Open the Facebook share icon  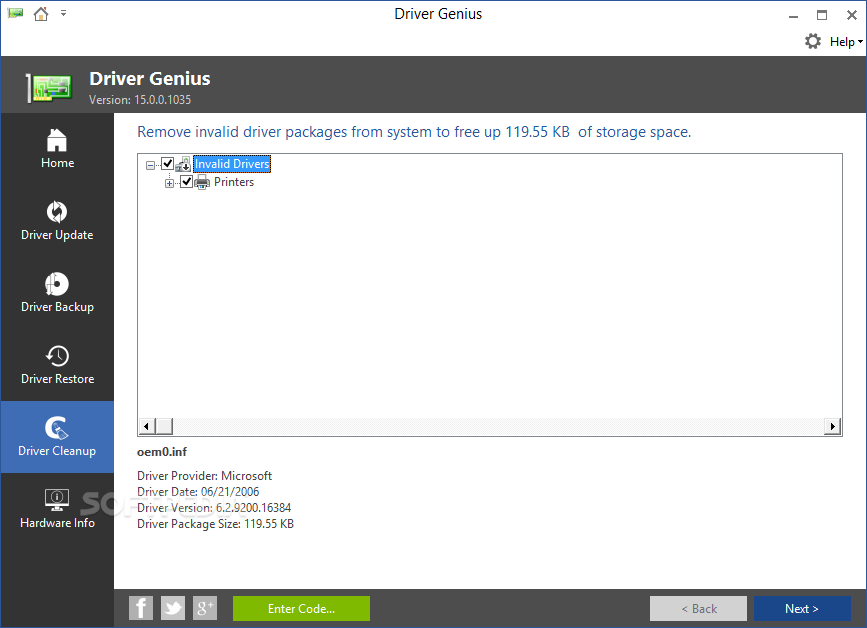tap(141, 608)
